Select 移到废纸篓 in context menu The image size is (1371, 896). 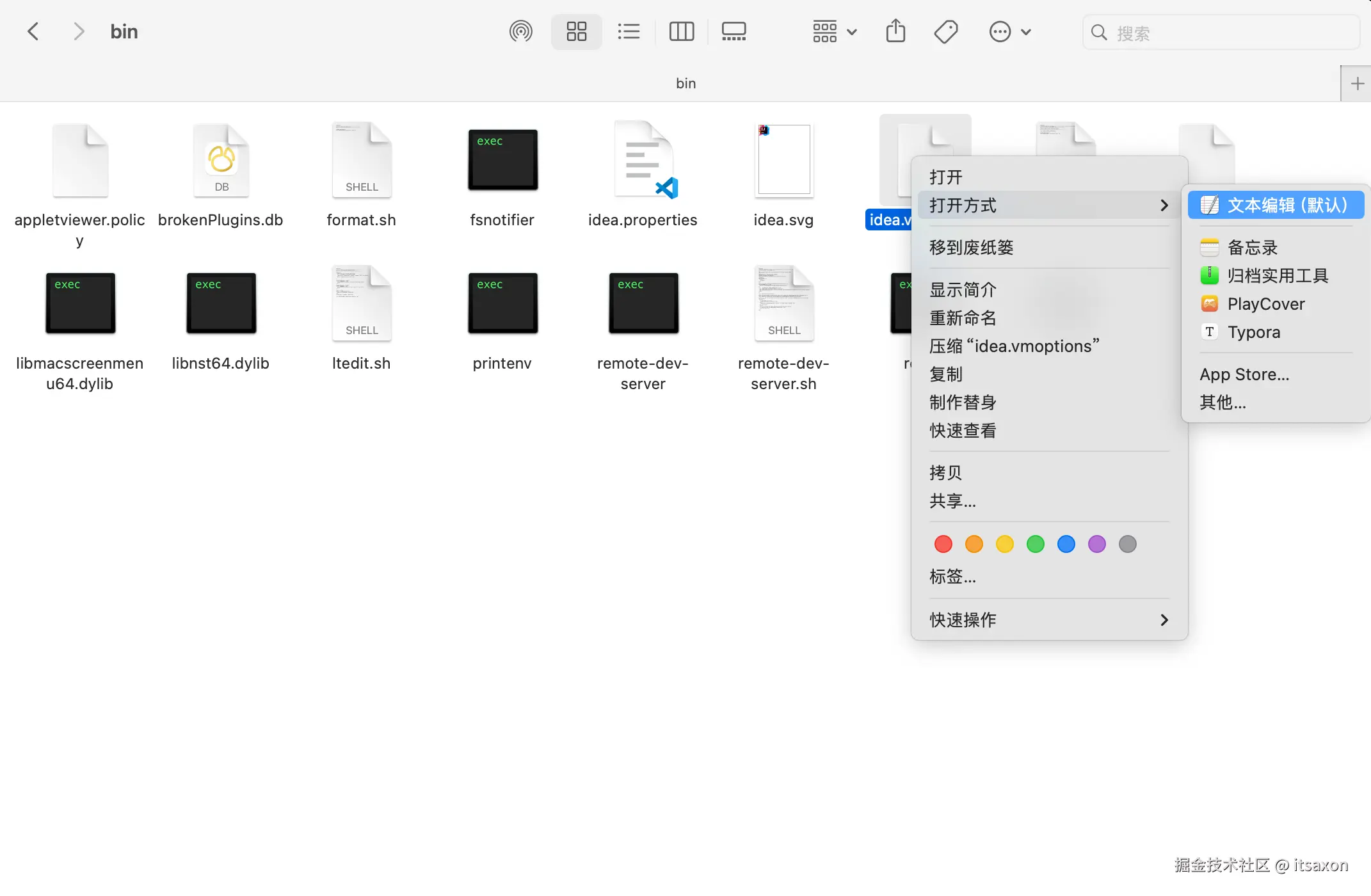(x=971, y=248)
